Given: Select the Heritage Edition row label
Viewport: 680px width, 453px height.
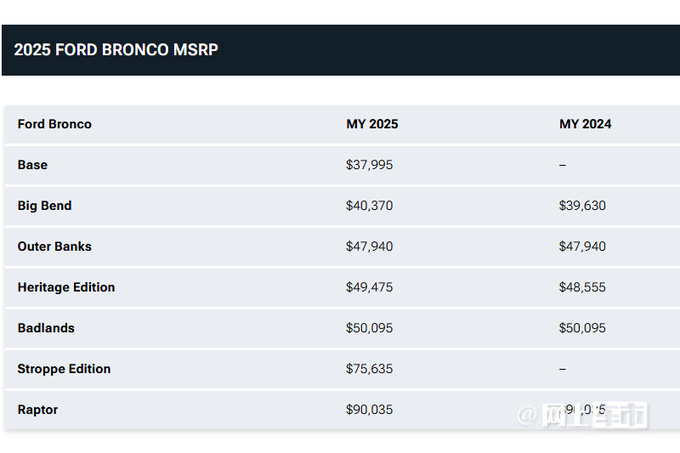Looking at the screenshot, I should (66, 287).
